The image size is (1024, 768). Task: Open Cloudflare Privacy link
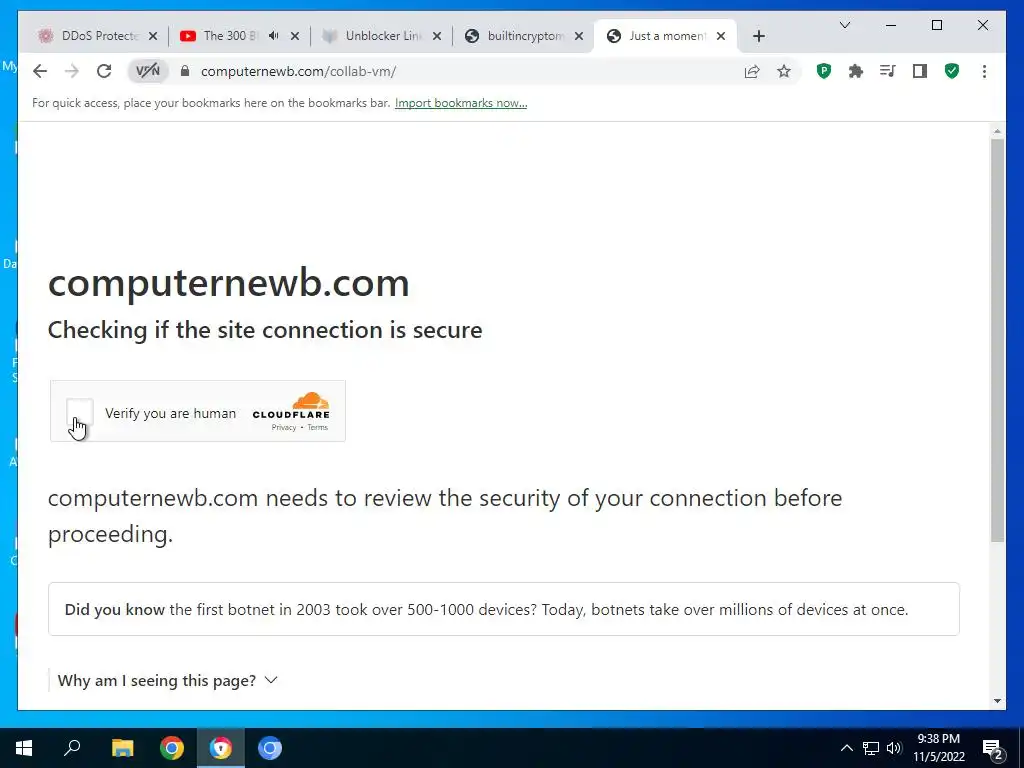click(283, 428)
